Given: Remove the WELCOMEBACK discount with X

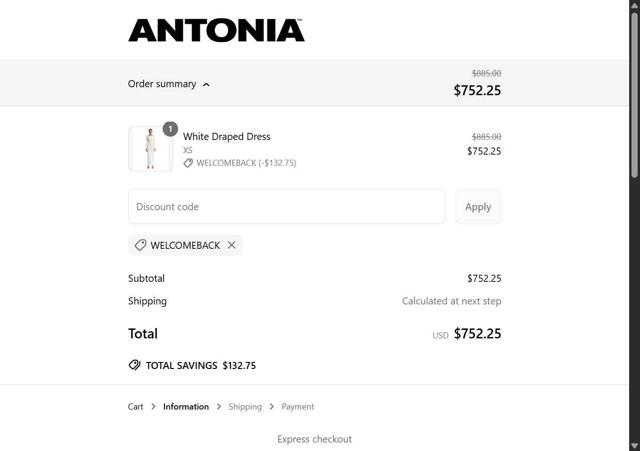Looking at the screenshot, I should point(231,245).
